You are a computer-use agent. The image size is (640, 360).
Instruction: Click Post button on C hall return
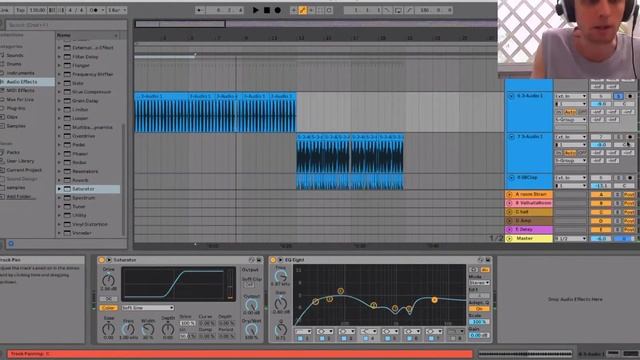(629, 212)
